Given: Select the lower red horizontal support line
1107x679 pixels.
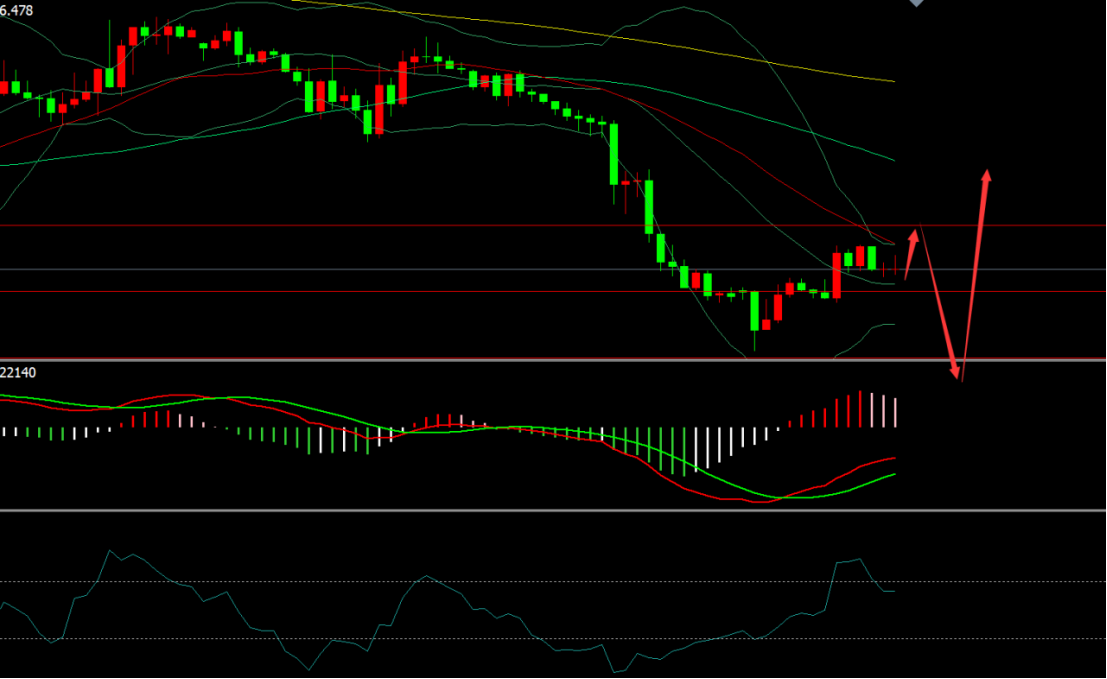Looking at the screenshot, I should [x=553, y=292].
